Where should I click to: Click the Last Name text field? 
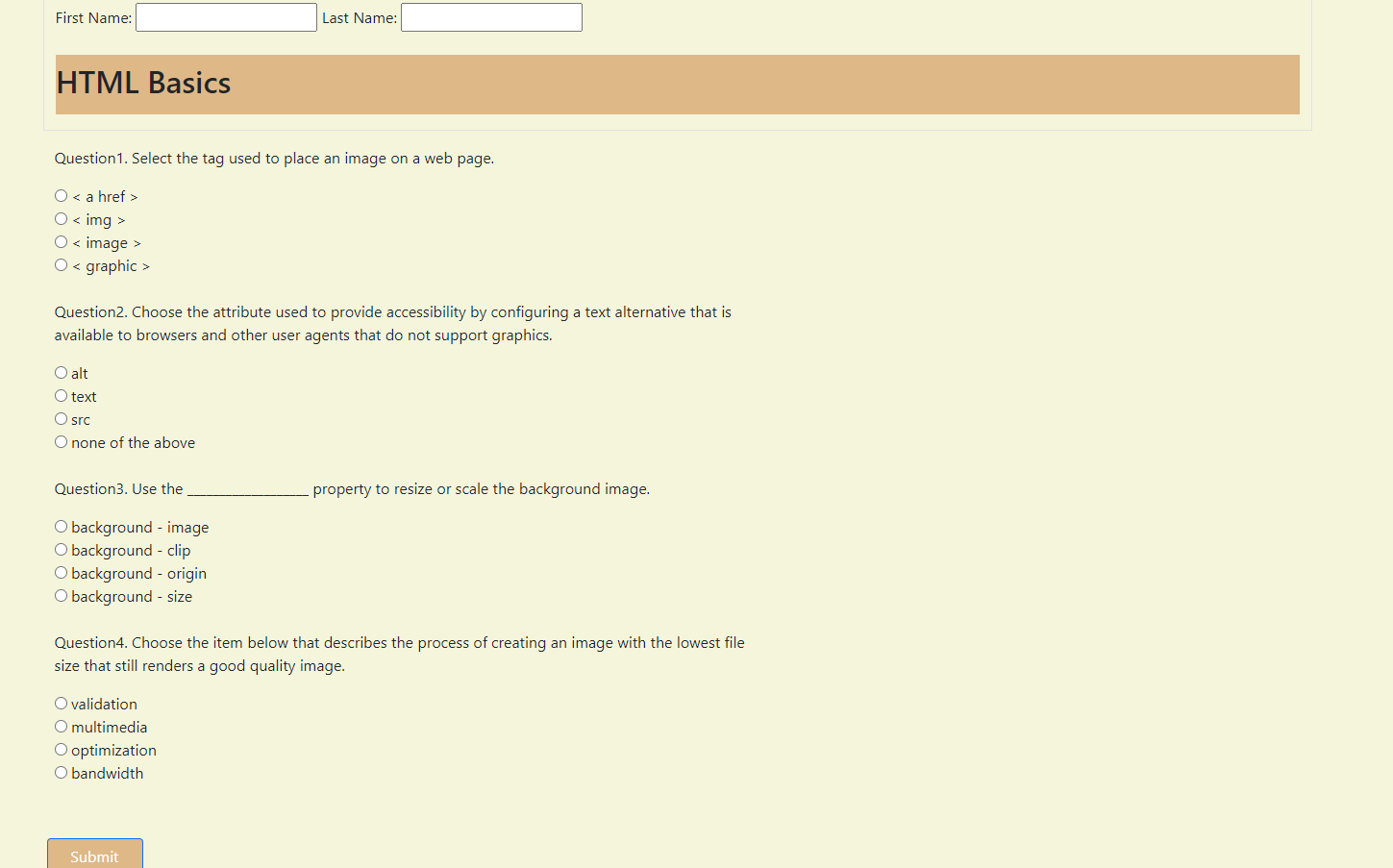490,16
